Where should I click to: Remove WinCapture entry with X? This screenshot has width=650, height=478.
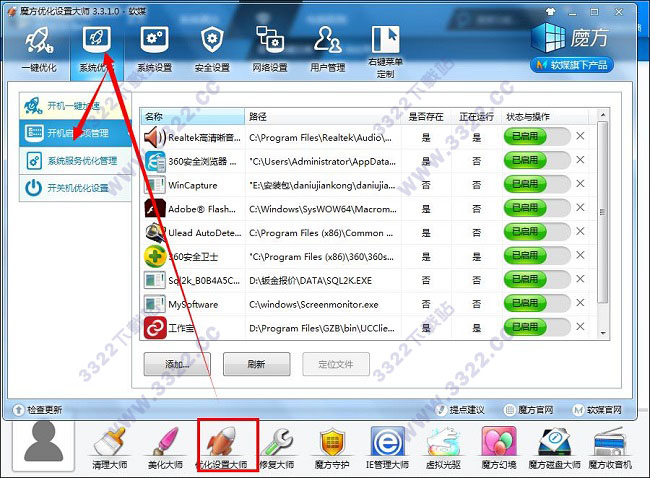pyautogui.click(x=580, y=183)
